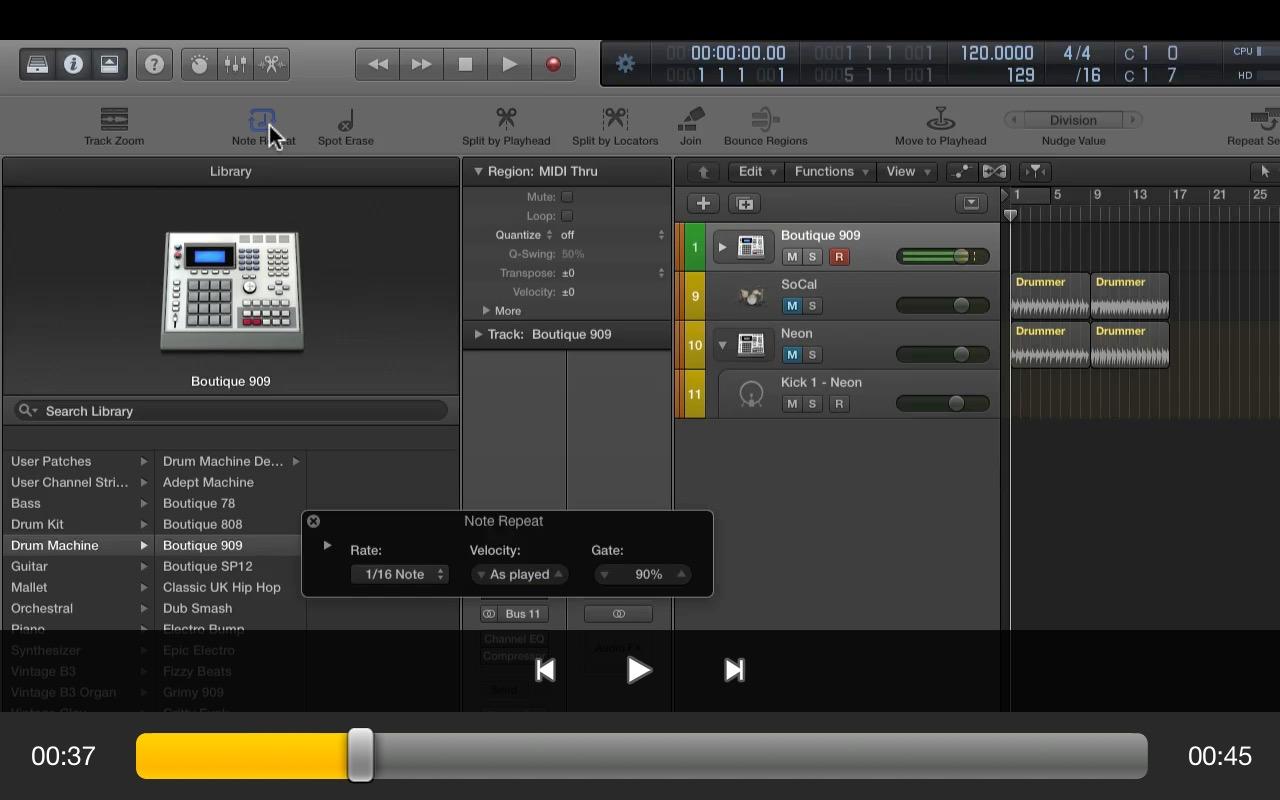Click Split by Playhead scissors icon
The image size is (1280, 800).
pos(506,120)
